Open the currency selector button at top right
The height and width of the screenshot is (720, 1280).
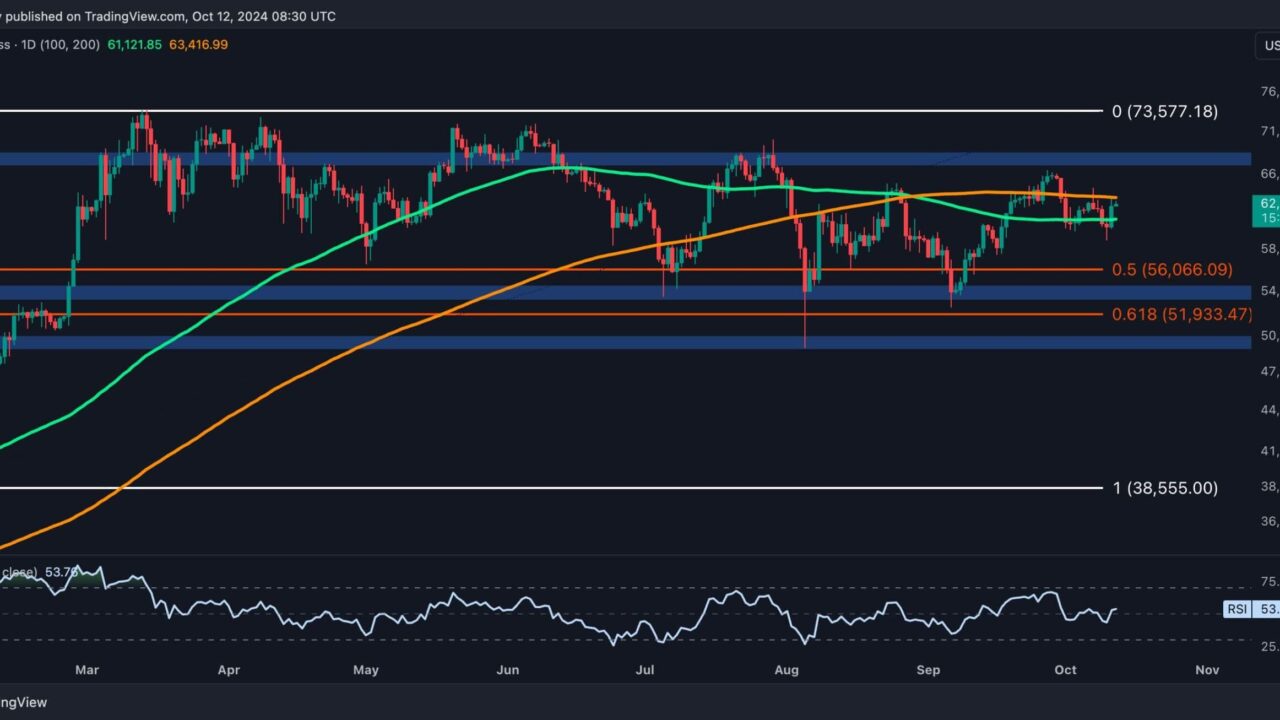click(x=1268, y=45)
